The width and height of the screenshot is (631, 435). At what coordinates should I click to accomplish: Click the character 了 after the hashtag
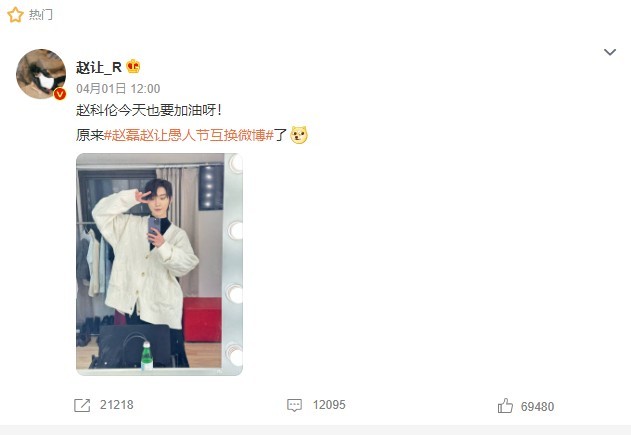point(280,135)
